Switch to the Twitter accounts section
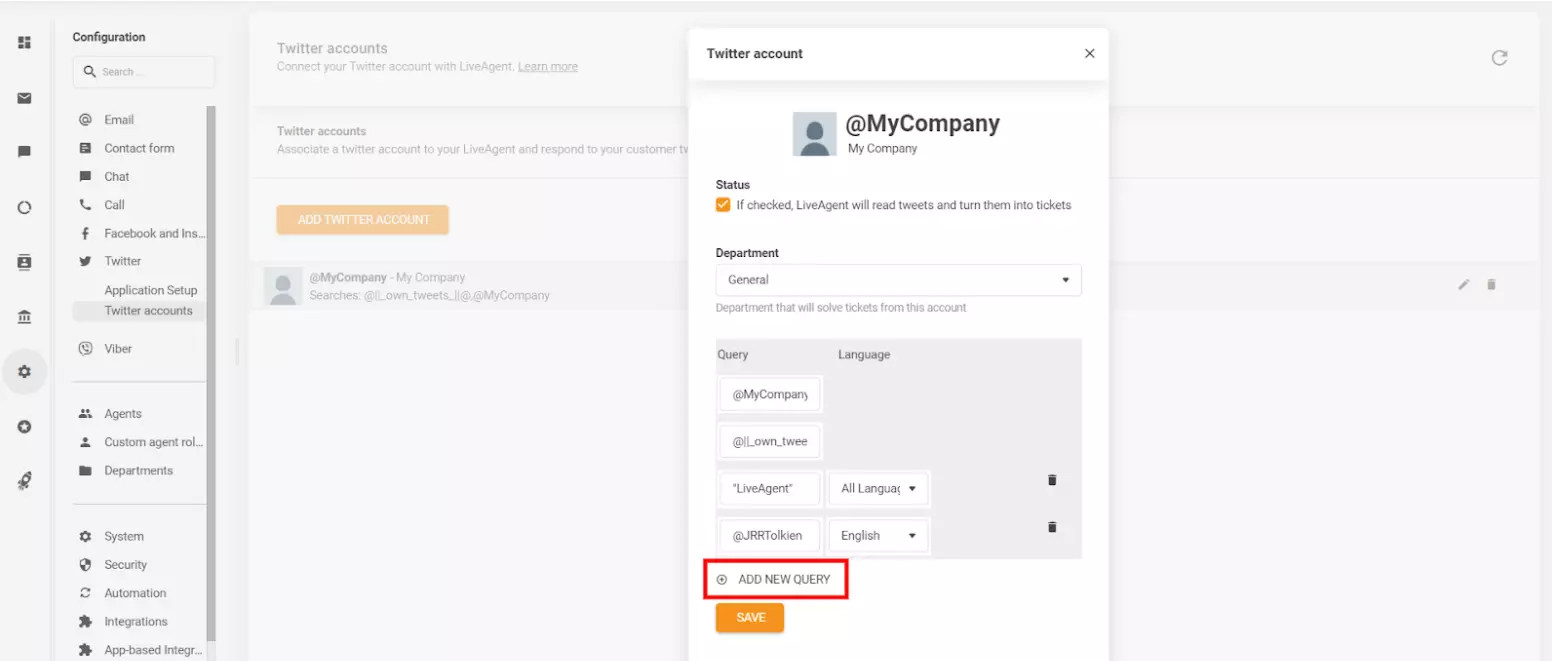 click(148, 310)
